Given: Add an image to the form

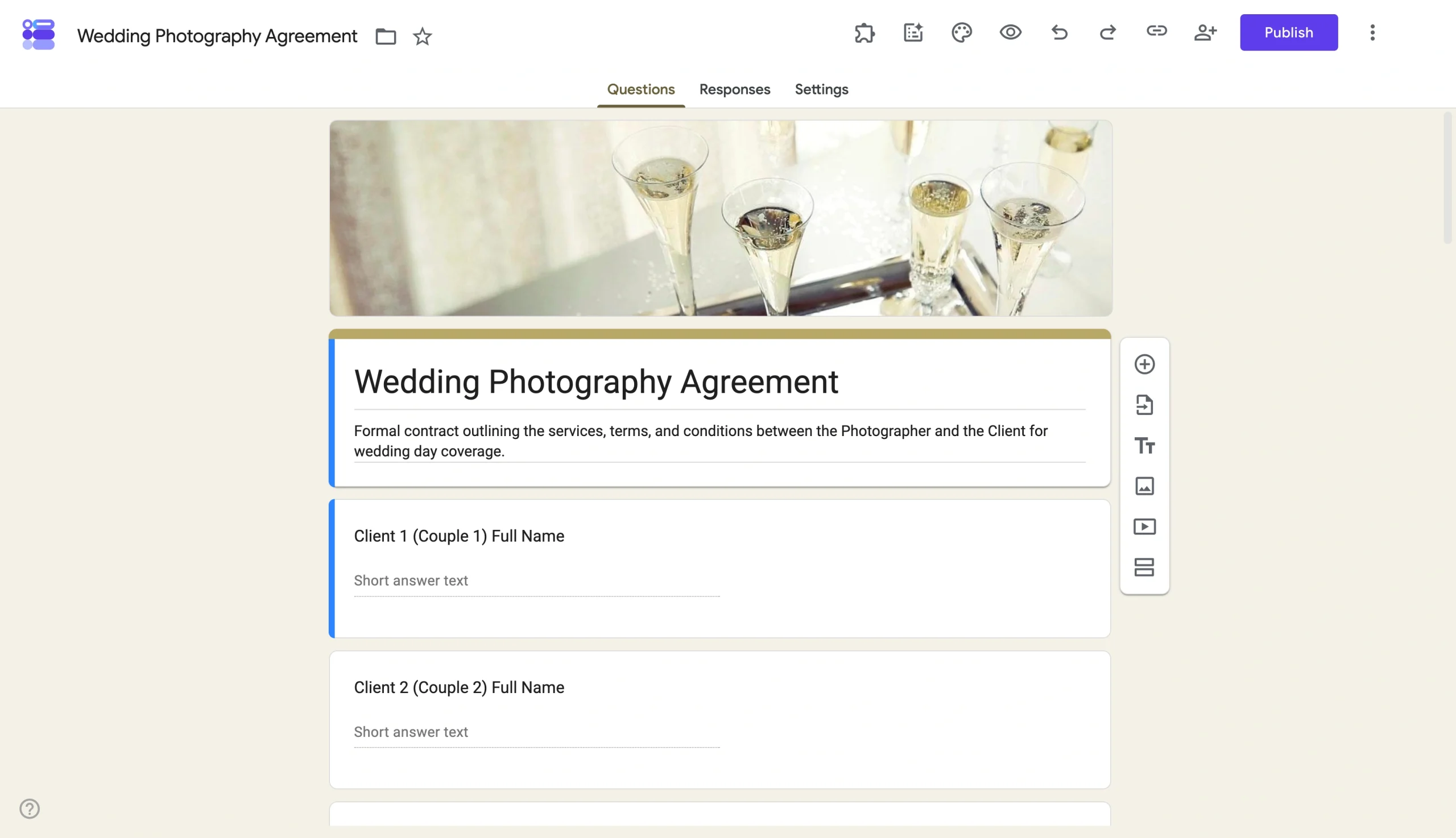Looking at the screenshot, I should point(1144,486).
